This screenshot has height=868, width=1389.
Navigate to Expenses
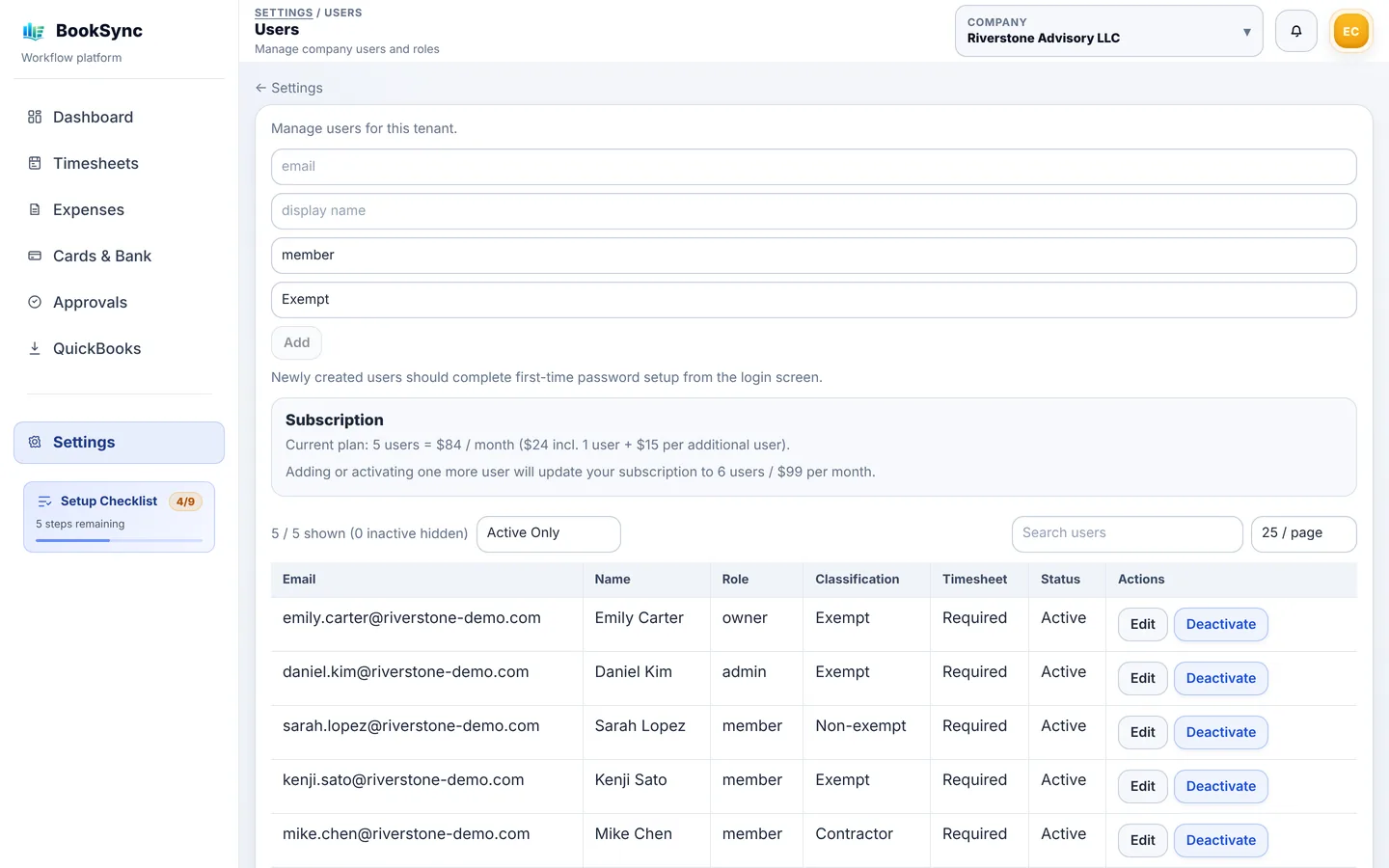(x=119, y=209)
